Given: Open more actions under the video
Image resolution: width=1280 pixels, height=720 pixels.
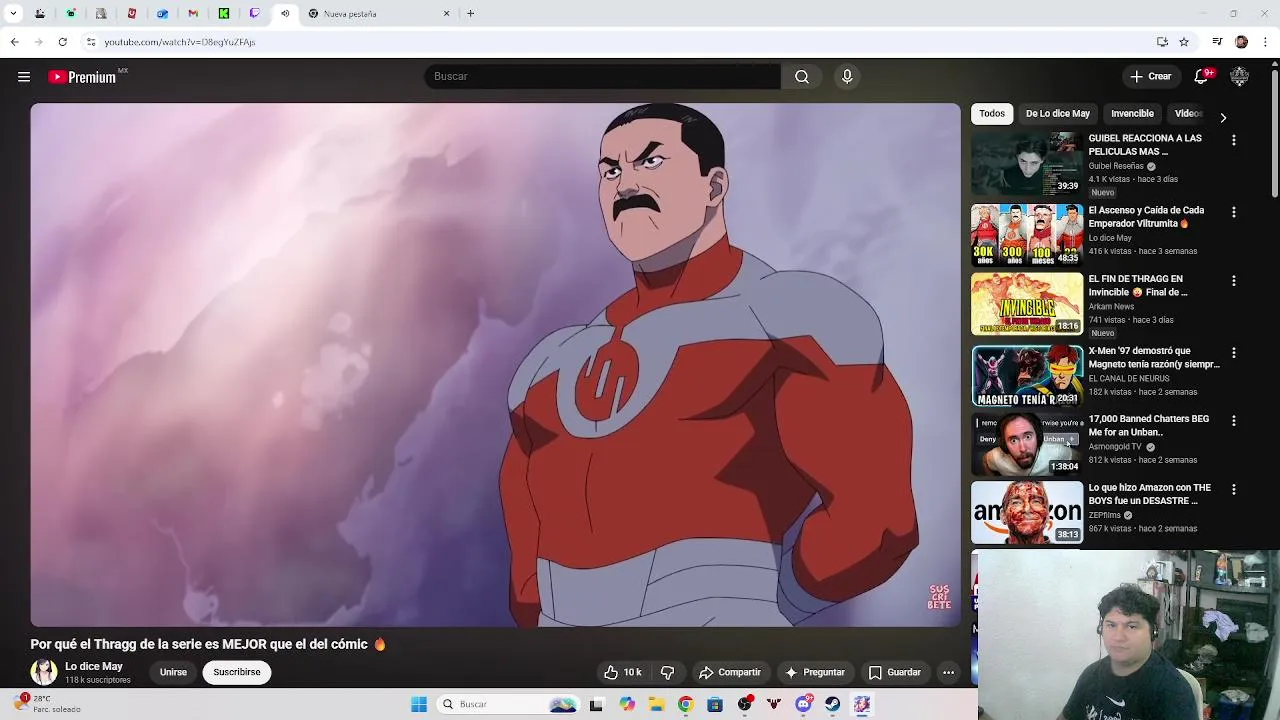Looking at the screenshot, I should coord(948,672).
